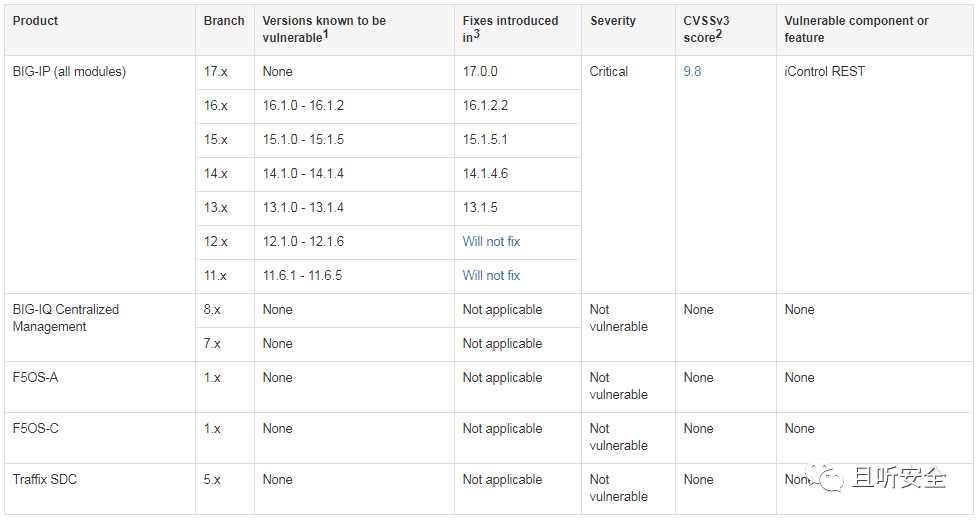The width and height of the screenshot is (978, 520).
Task: Click the 且听安全 watermark text
Action: tap(899, 478)
